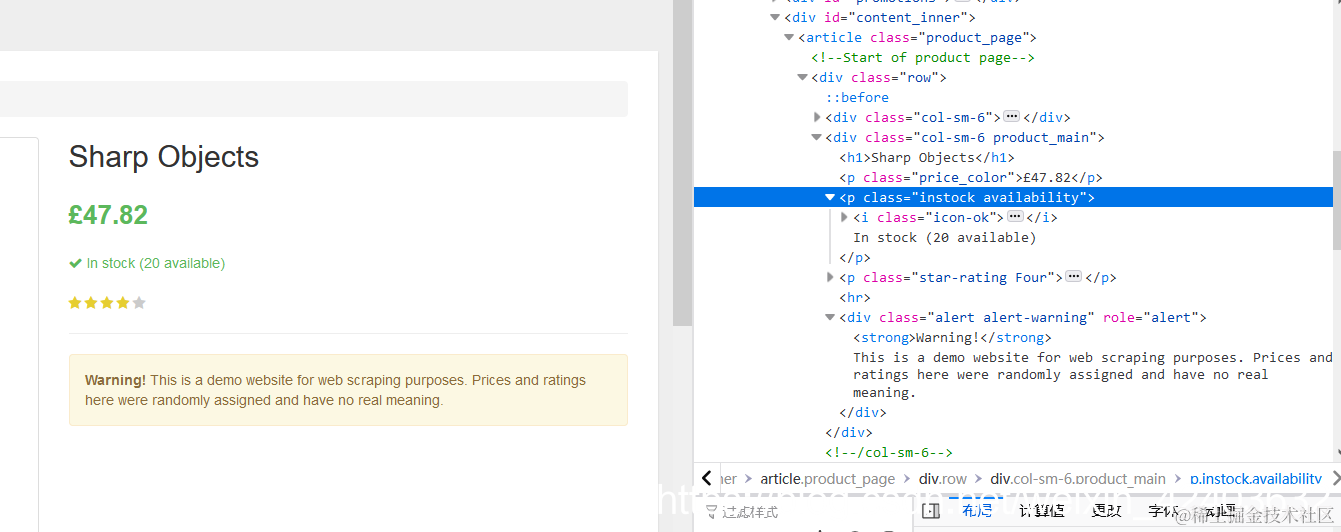Image resolution: width=1341 pixels, height=532 pixels.
Task: Click ellipsis badge in star-rating row
Action: tap(1073, 277)
